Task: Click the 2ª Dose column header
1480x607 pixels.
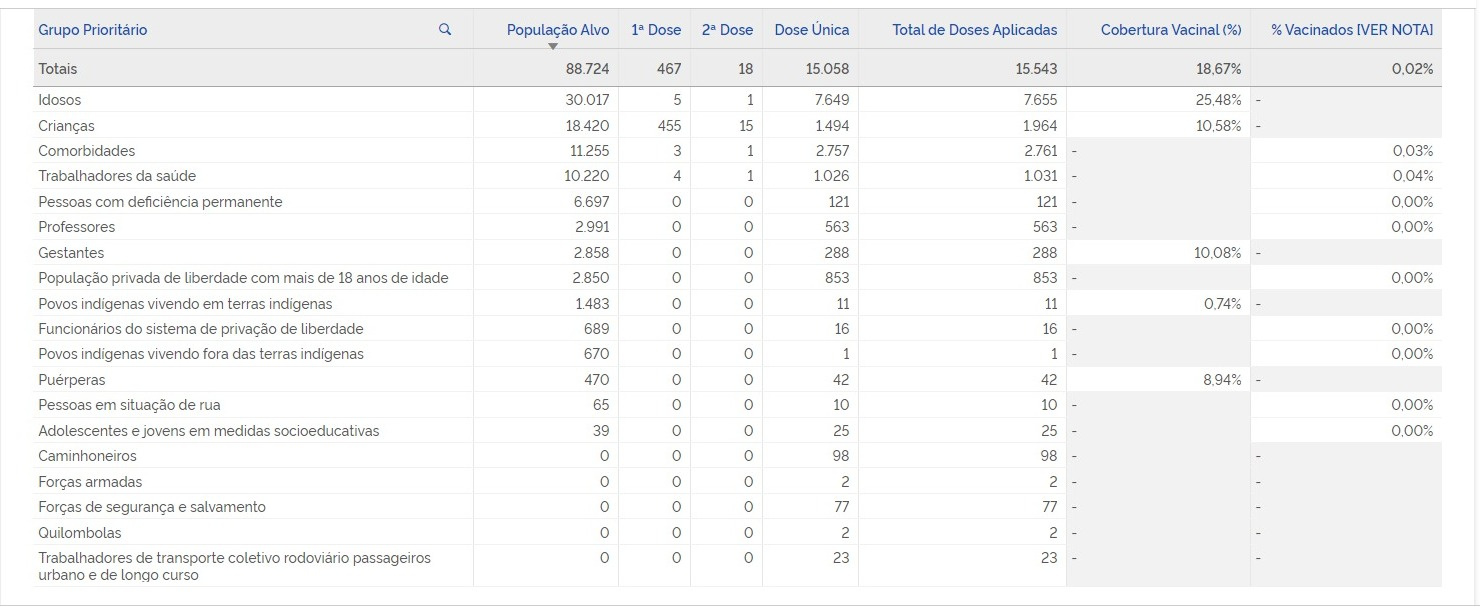Action: click(727, 30)
